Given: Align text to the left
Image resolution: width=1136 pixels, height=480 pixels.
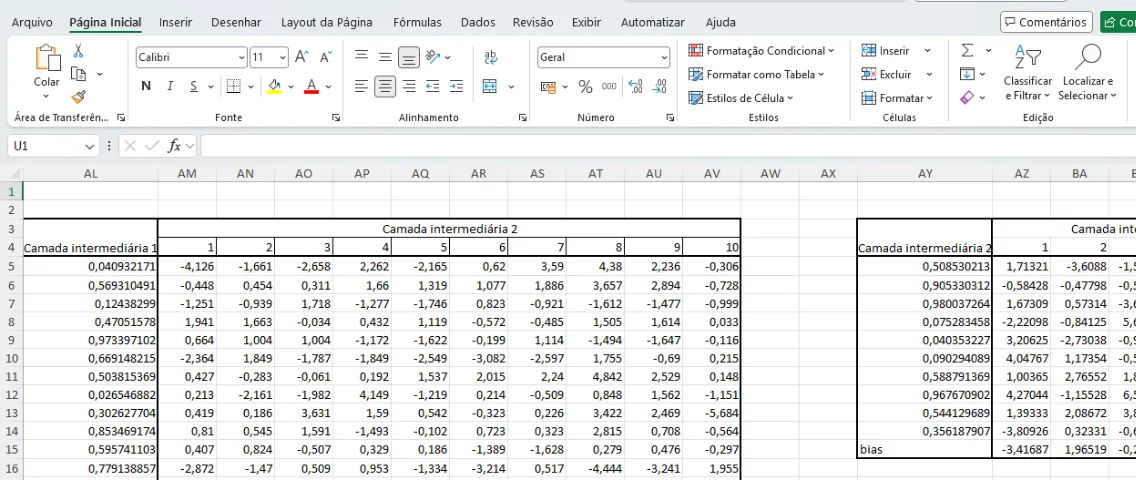Looking at the screenshot, I should pyautogui.click(x=361, y=87).
